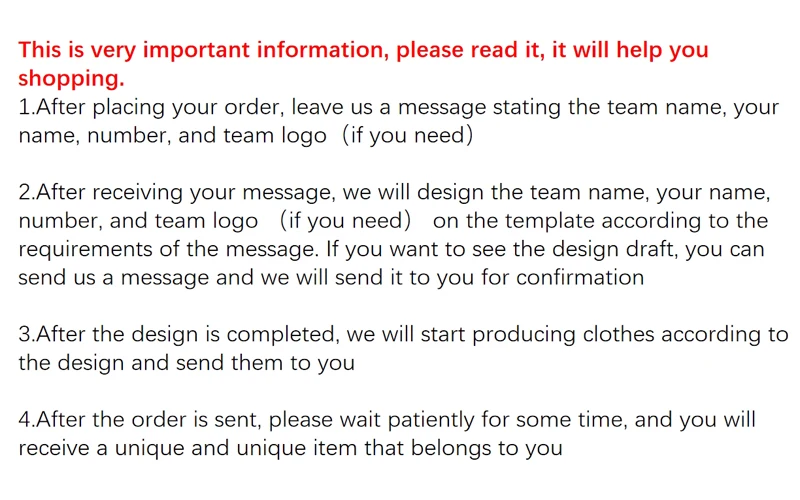Click the line 'receive a unique and unique item'
Image resolution: width=800 pixels, height=500 pixels.
(x=291, y=448)
